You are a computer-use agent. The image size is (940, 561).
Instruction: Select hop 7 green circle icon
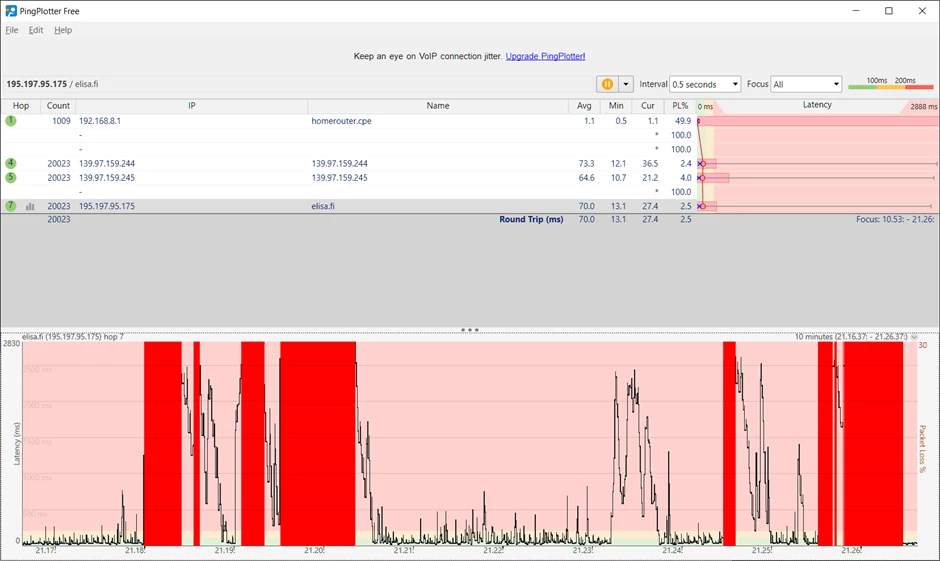[11, 206]
